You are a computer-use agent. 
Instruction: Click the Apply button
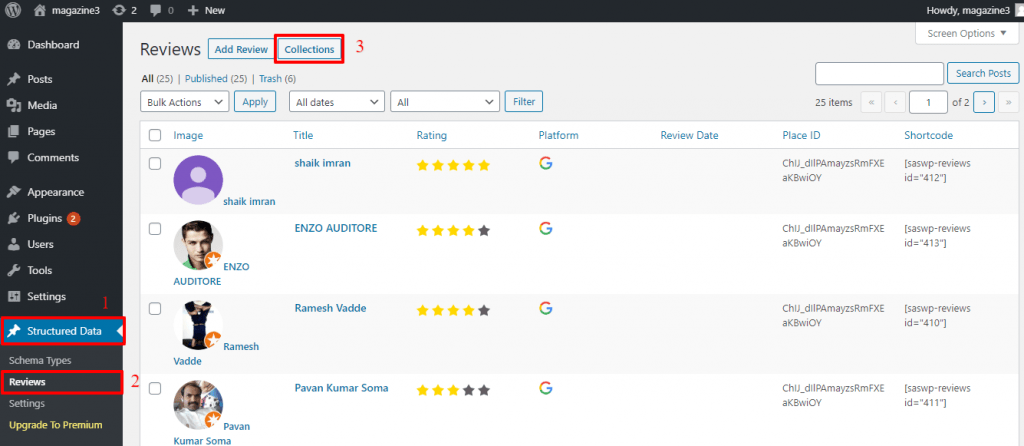point(255,101)
